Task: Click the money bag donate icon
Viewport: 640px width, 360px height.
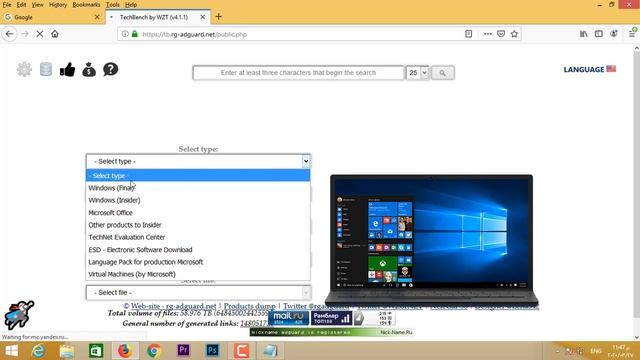Action: pos(89,69)
